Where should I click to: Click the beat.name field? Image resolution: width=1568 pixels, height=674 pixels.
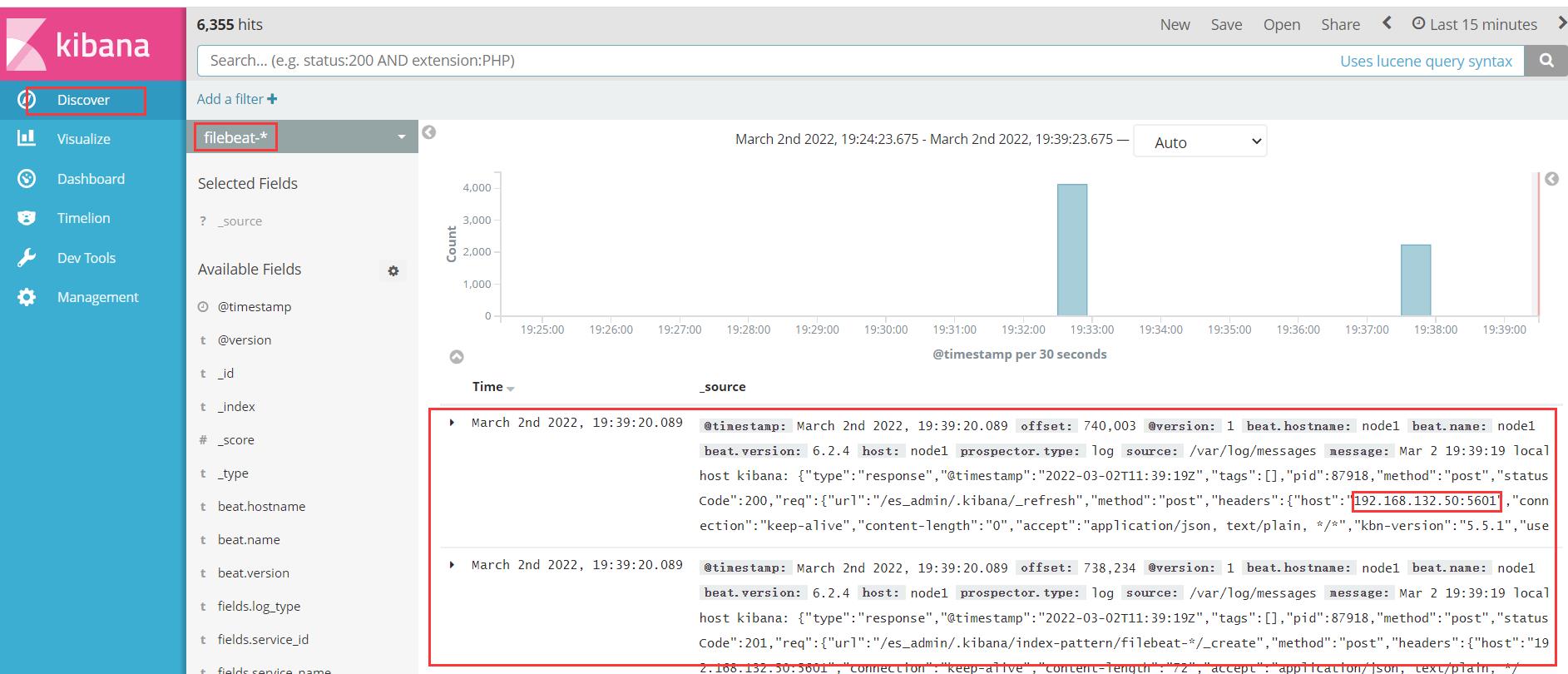tap(249, 540)
